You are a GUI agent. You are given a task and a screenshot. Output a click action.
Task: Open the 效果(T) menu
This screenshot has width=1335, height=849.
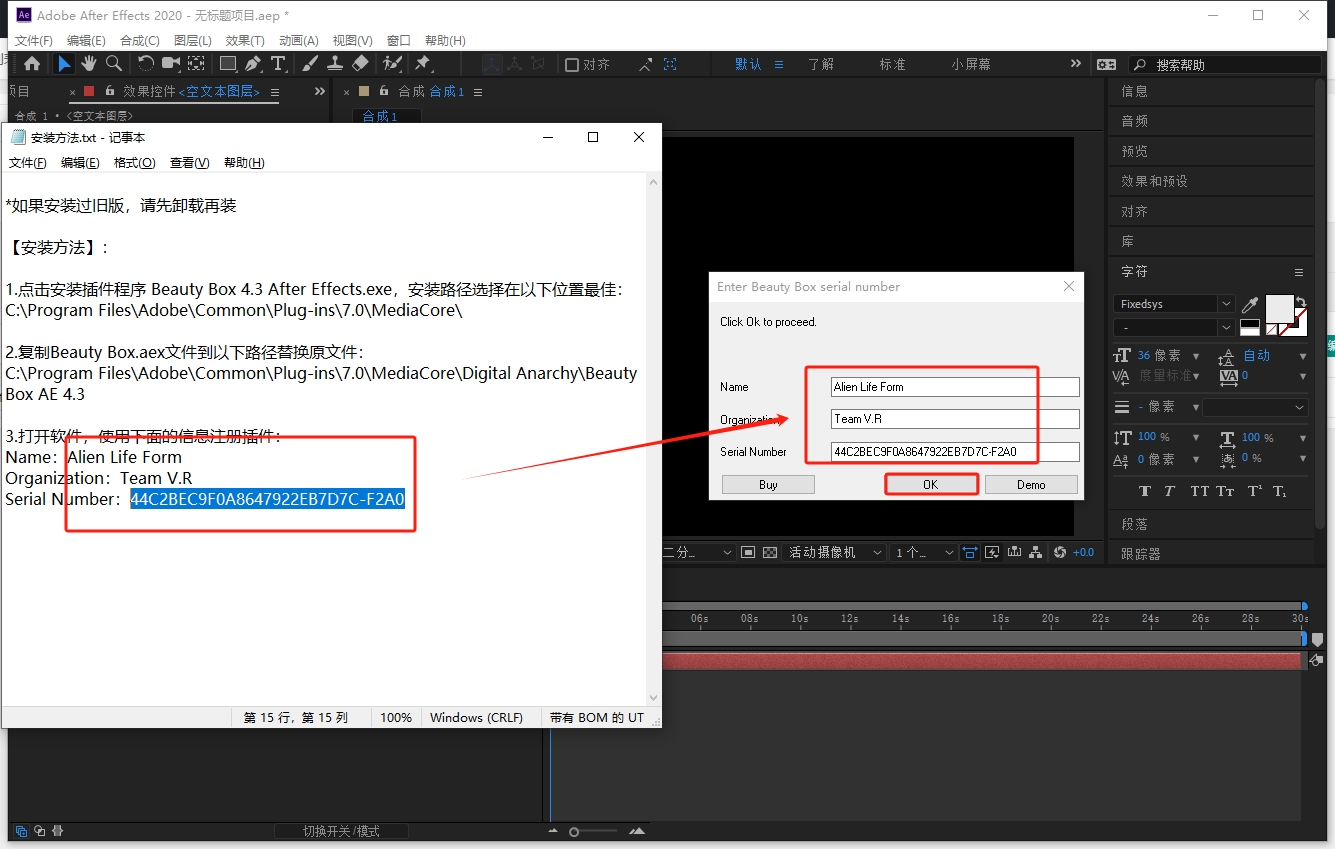tap(245, 41)
